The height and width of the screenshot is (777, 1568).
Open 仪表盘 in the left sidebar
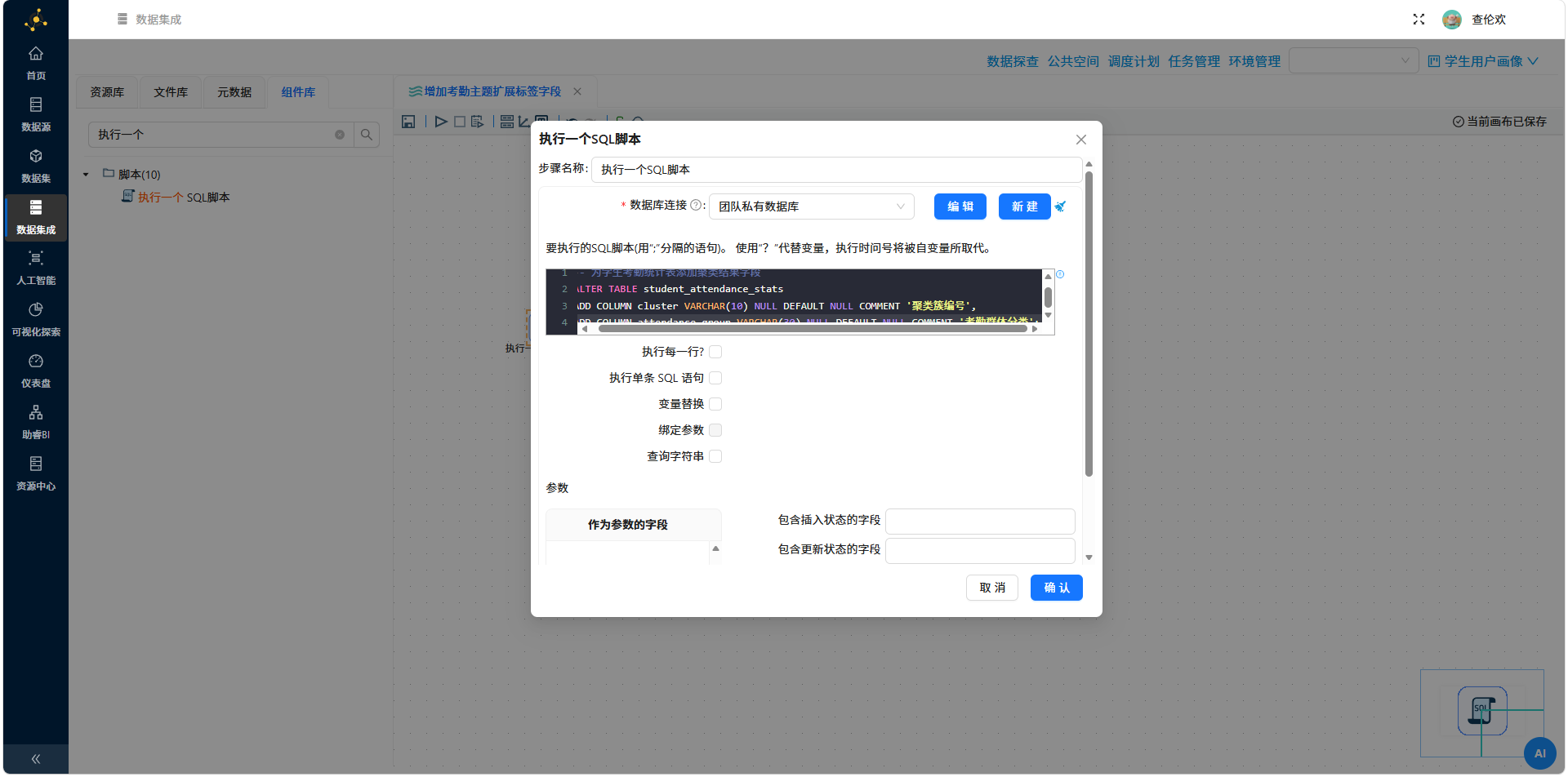[x=36, y=371]
